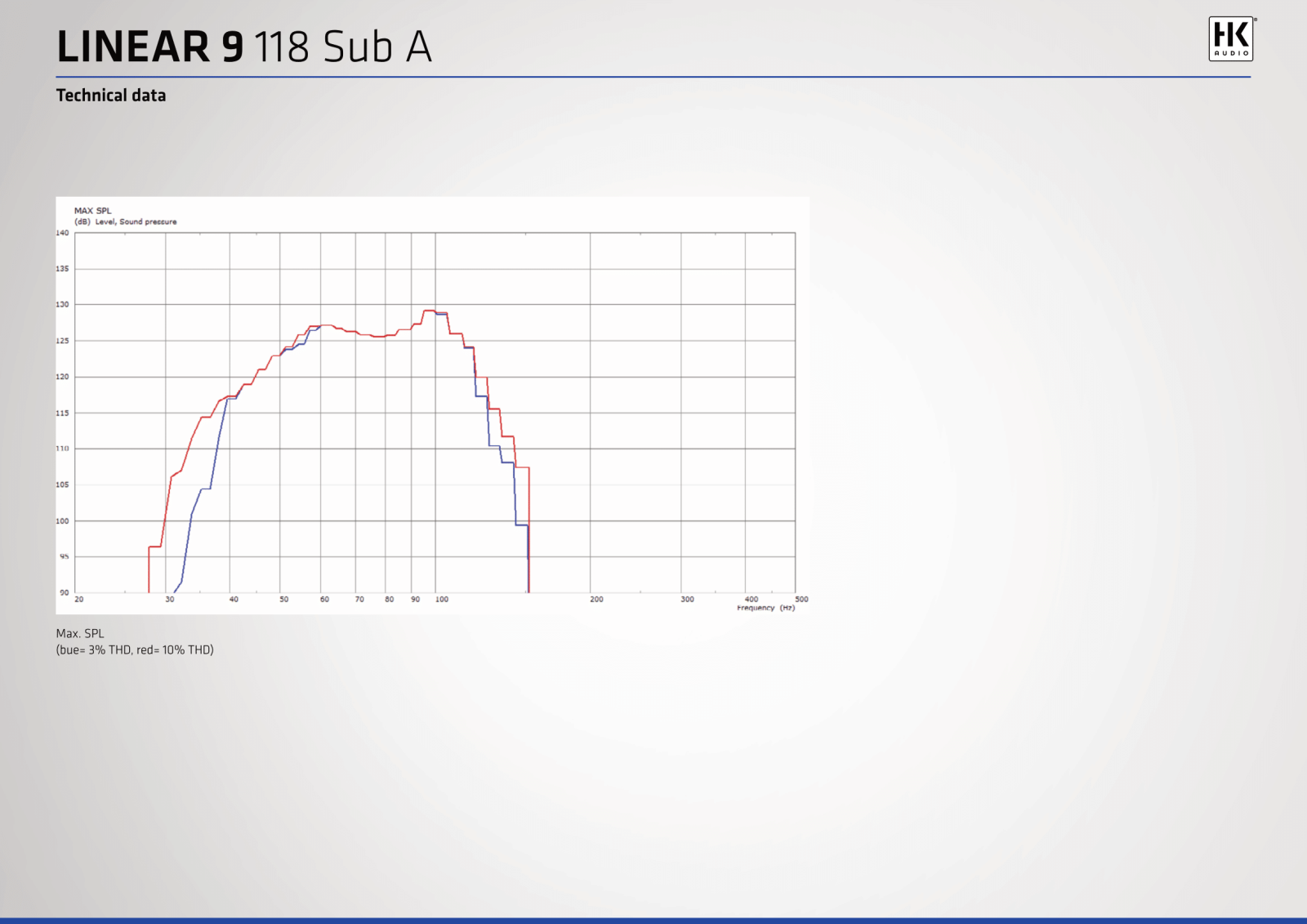Click the 60 Hz x-axis label

pyautogui.click(x=324, y=600)
